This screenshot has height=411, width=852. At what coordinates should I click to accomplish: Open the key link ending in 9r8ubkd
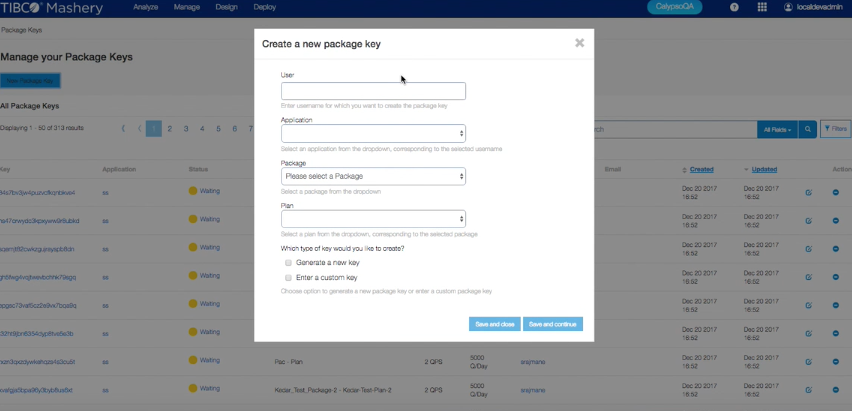tap(40, 221)
